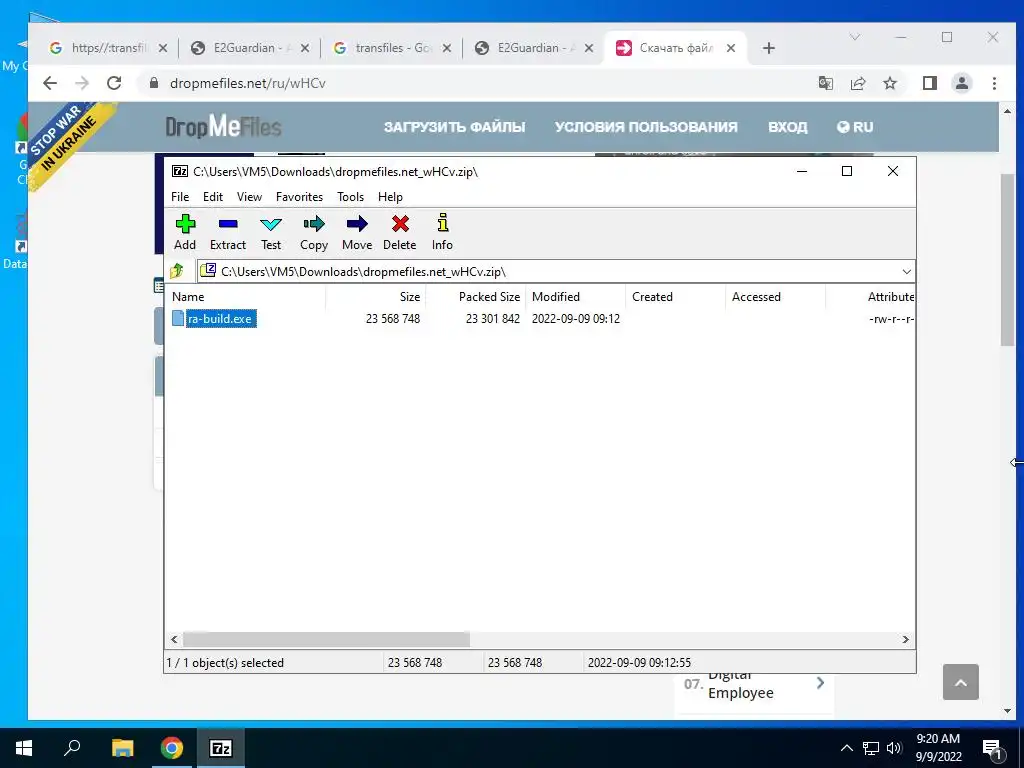Click the ВХОД login link

pyautogui.click(x=788, y=127)
